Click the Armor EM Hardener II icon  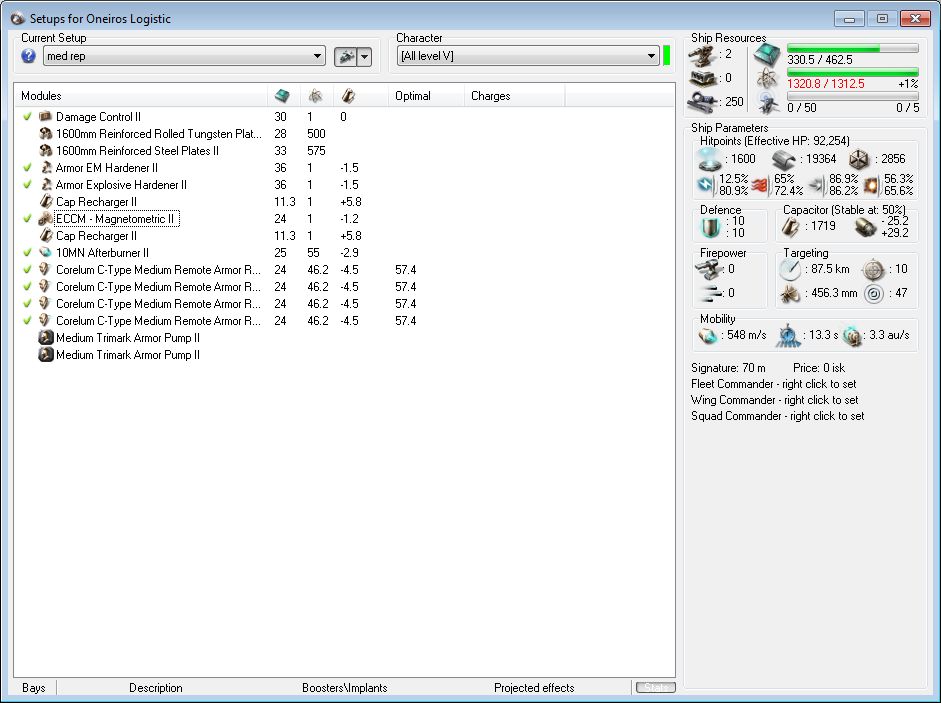(46, 167)
